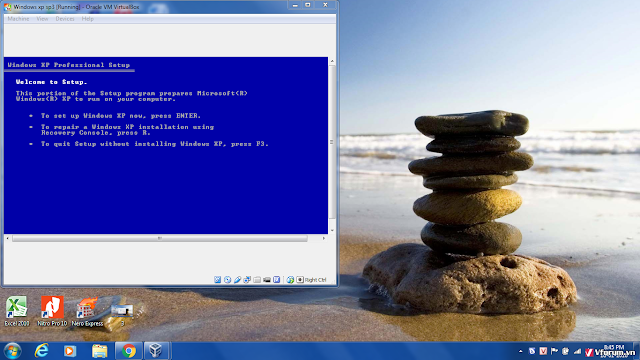
Task: Open Action Center flag tray icon
Action: [554, 351]
